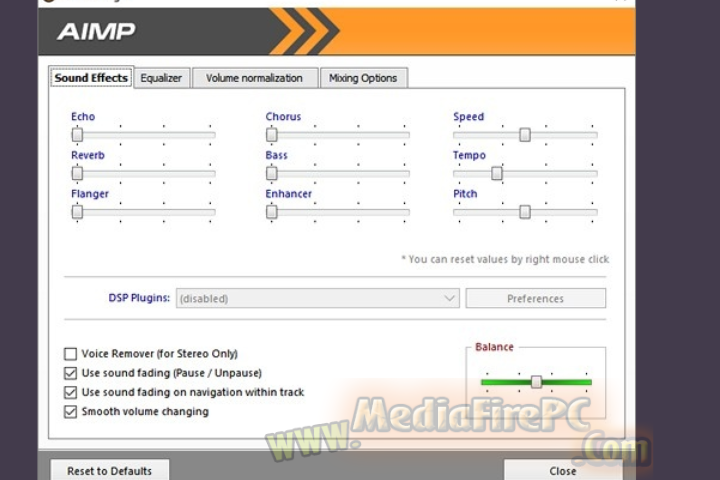Click the Echo label
The image size is (720, 480).
83,116
